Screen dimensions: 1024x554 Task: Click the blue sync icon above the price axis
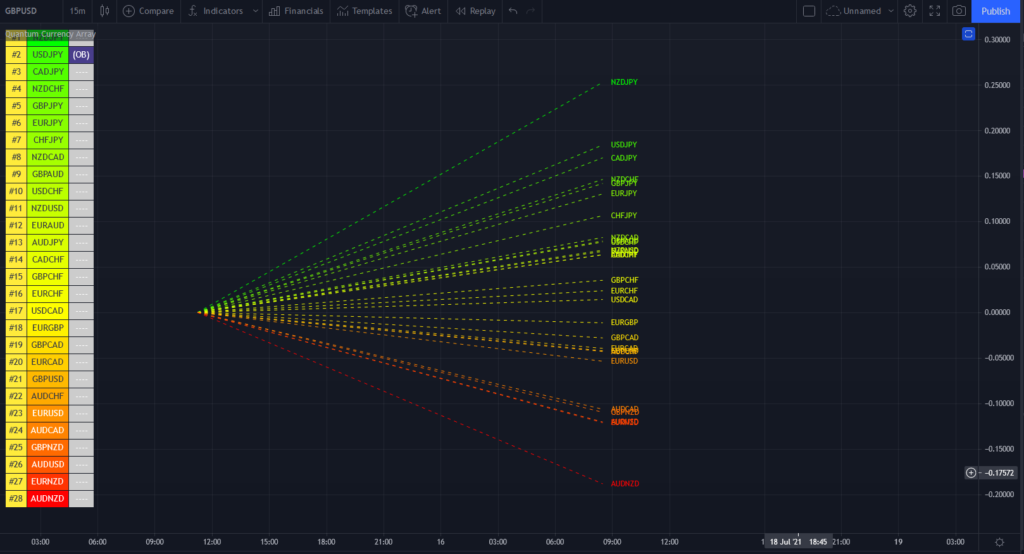tap(968, 34)
